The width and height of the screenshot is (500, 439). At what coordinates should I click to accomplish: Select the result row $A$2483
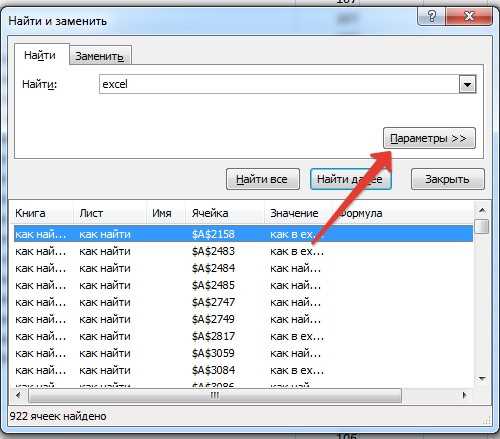[243, 251]
